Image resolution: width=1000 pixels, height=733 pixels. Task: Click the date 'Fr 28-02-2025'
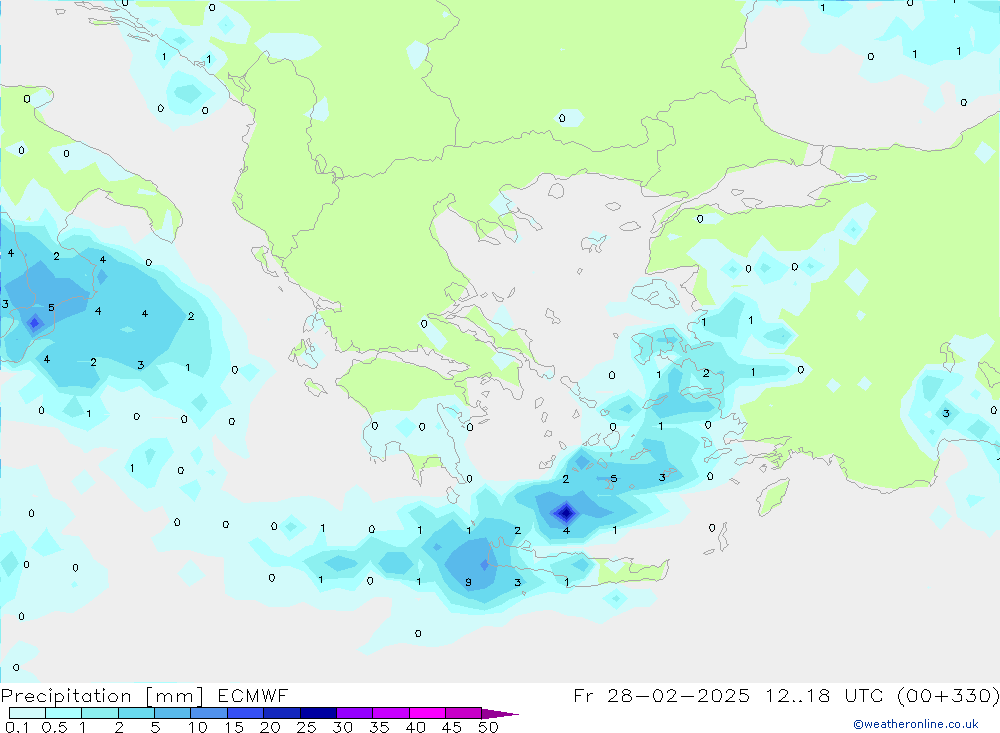[x=661, y=695]
